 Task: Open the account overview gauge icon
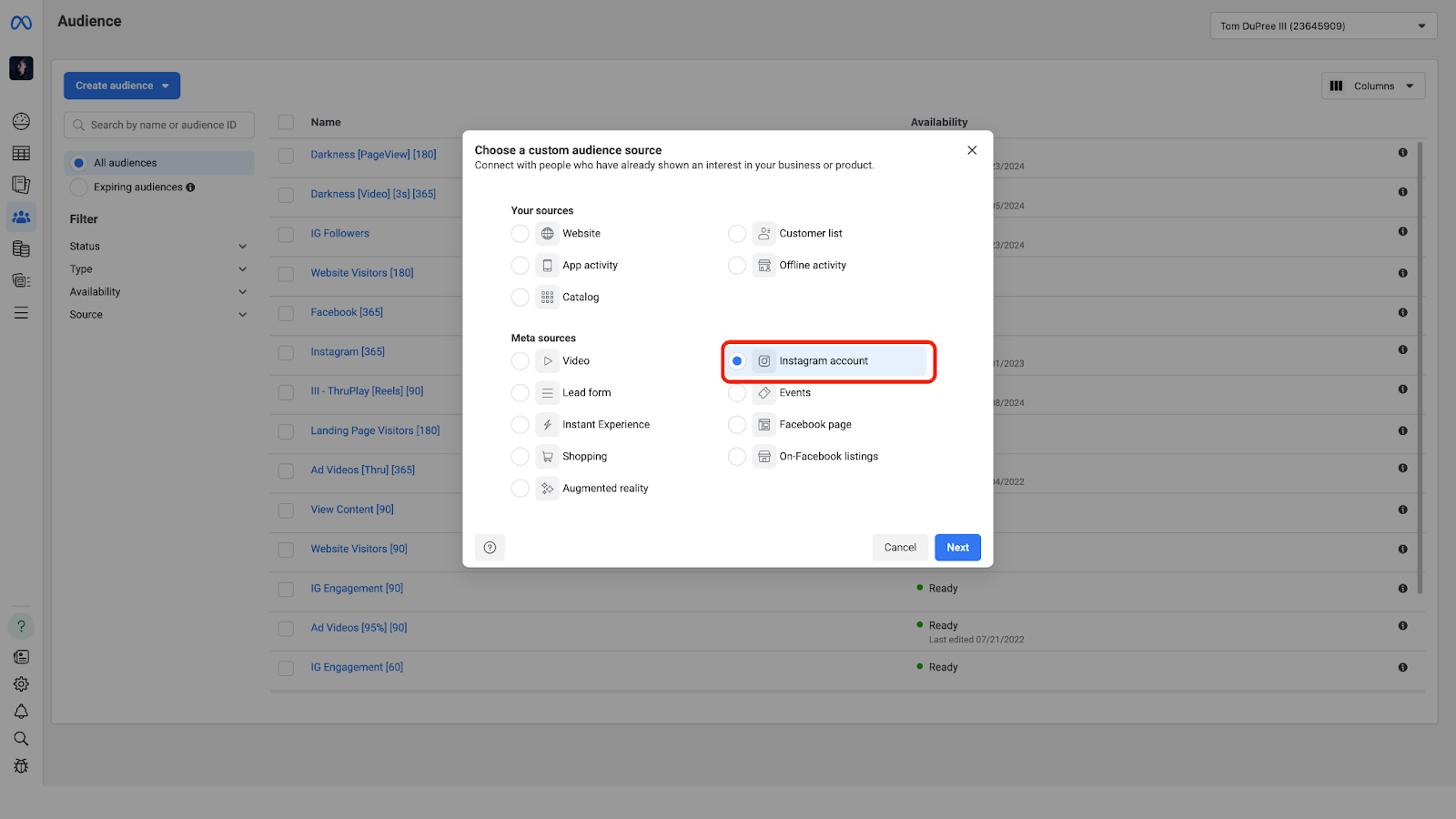[x=21, y=122]
